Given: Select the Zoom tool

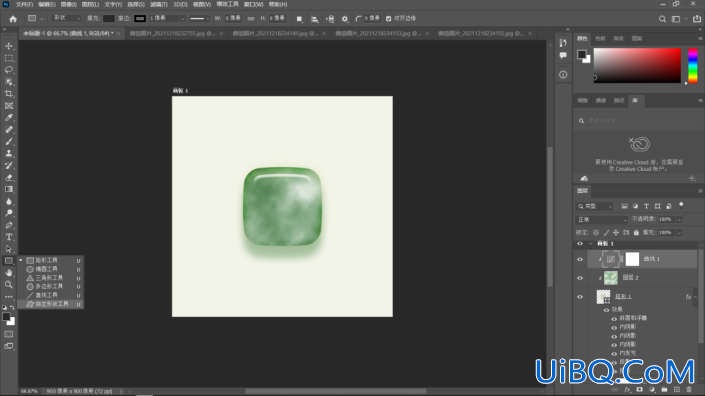Looking at the screenshot, I should pyautogui.click(x=9, y=285).
